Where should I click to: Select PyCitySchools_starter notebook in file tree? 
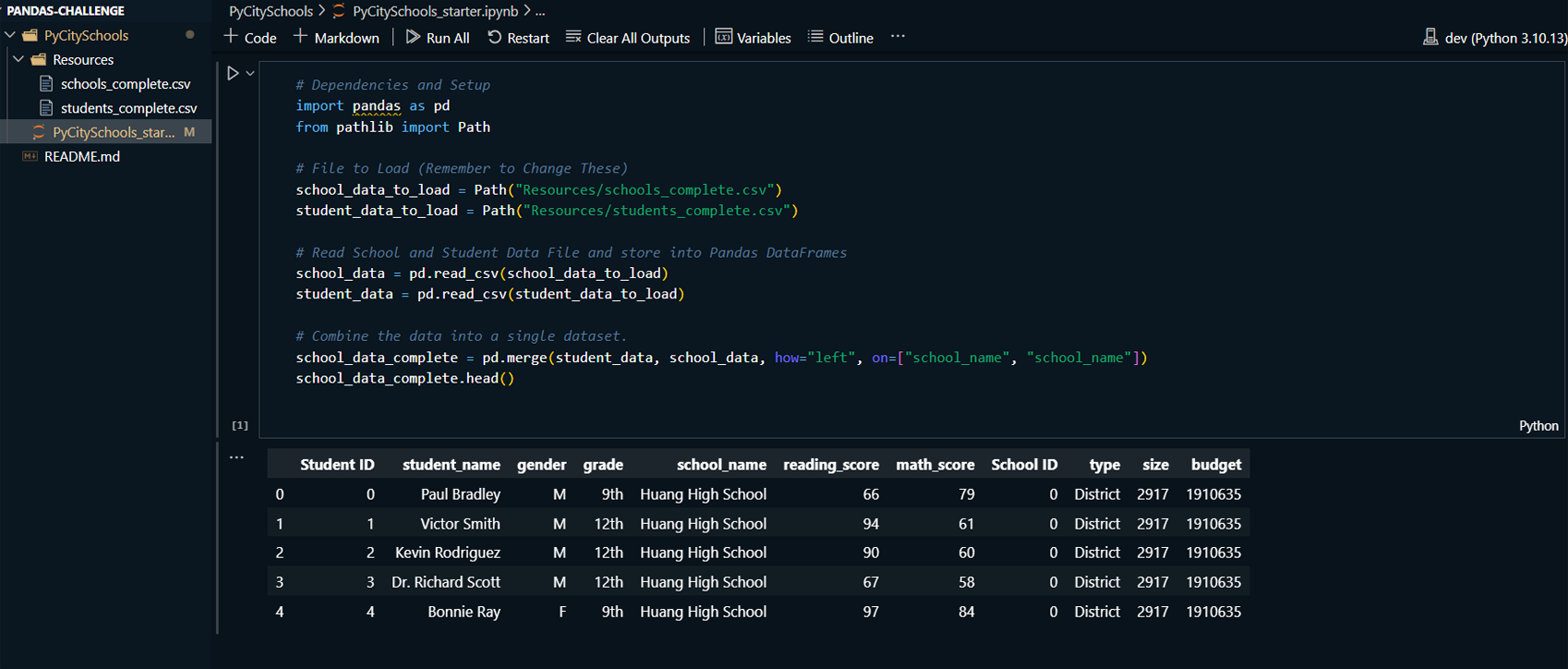pyautogui.click(x=113, y=132)
